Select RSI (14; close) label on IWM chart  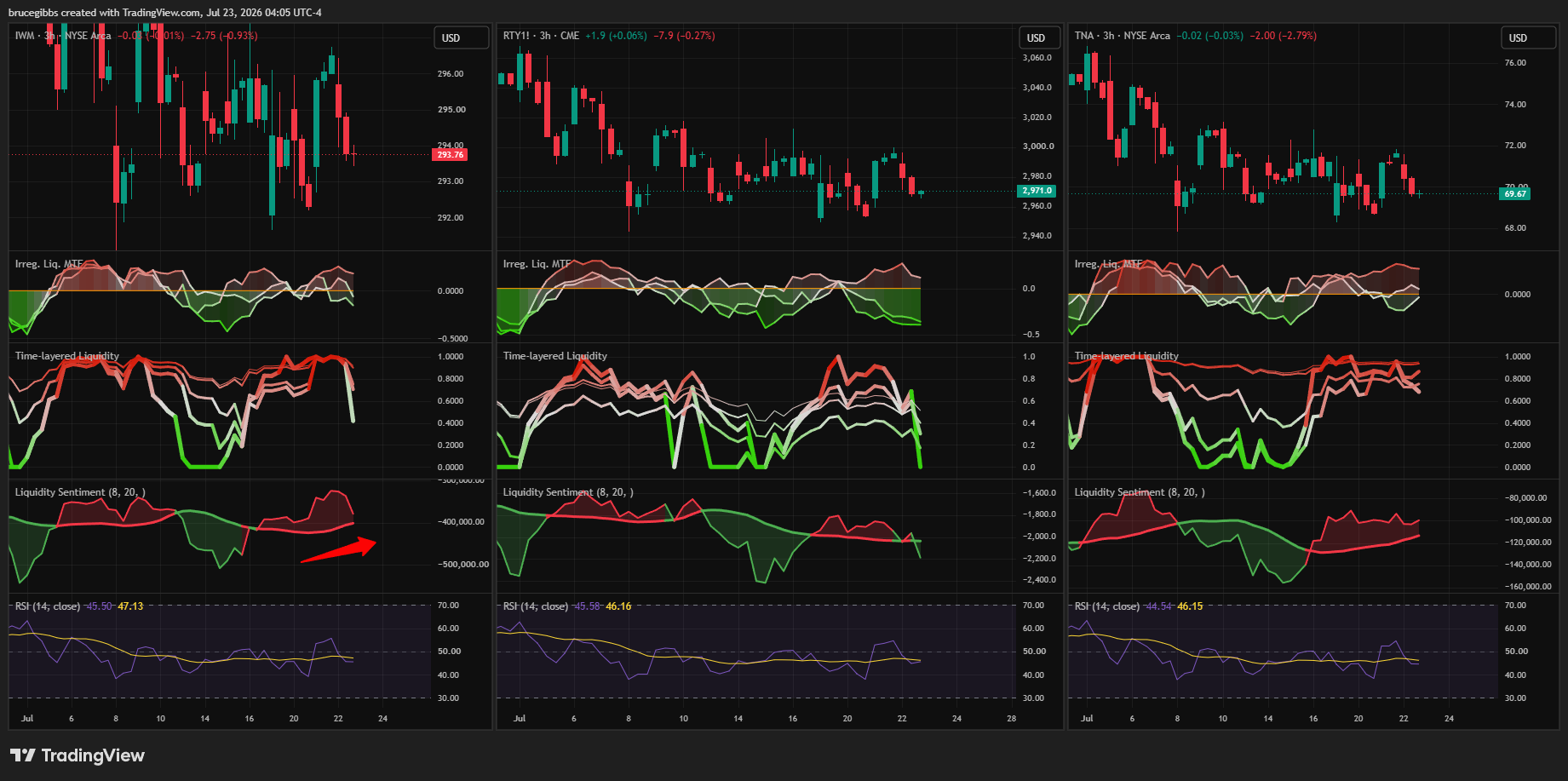[x=48, y=606]
